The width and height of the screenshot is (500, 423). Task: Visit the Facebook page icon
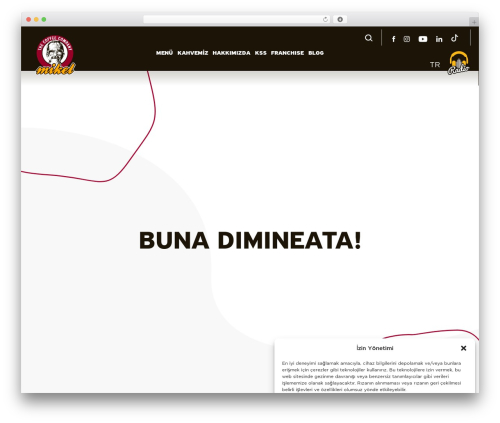click(x=394, y=39)
